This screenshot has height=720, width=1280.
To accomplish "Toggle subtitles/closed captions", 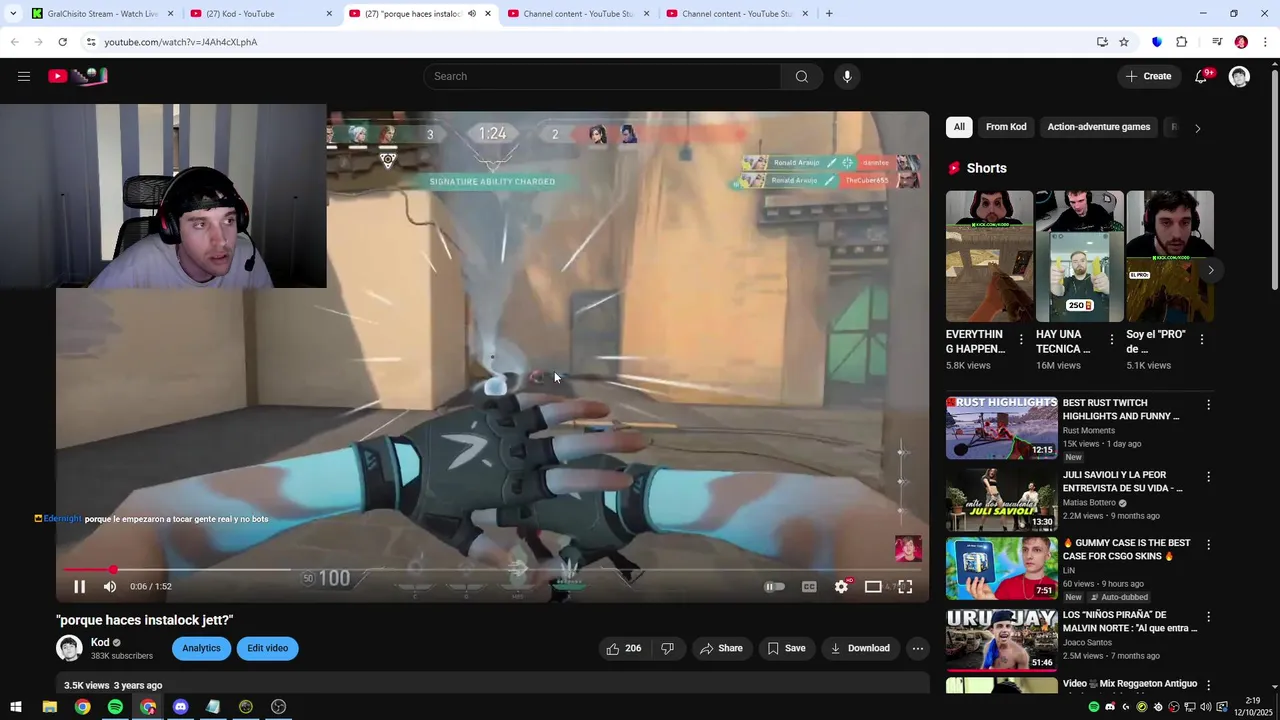I will (809, 587).
